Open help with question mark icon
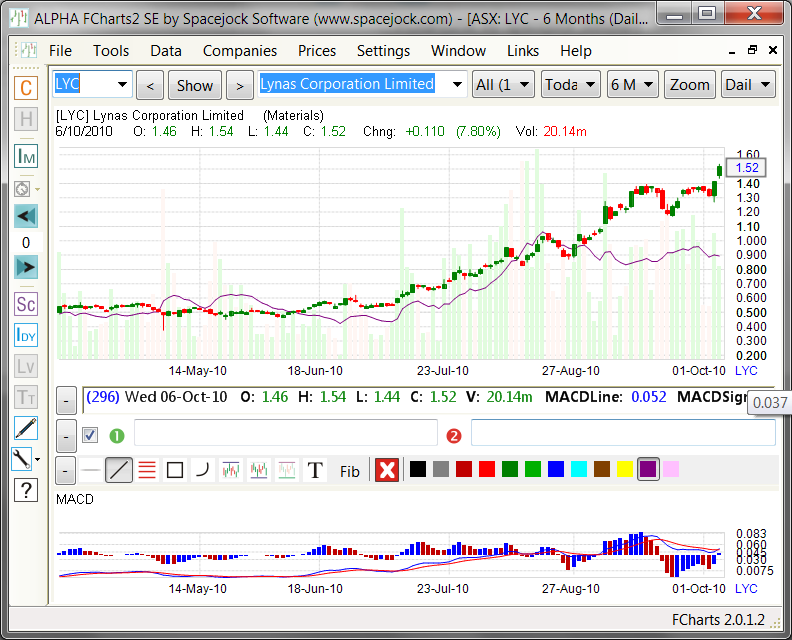The width and height of the screenshot is (792, 640). 26,490
